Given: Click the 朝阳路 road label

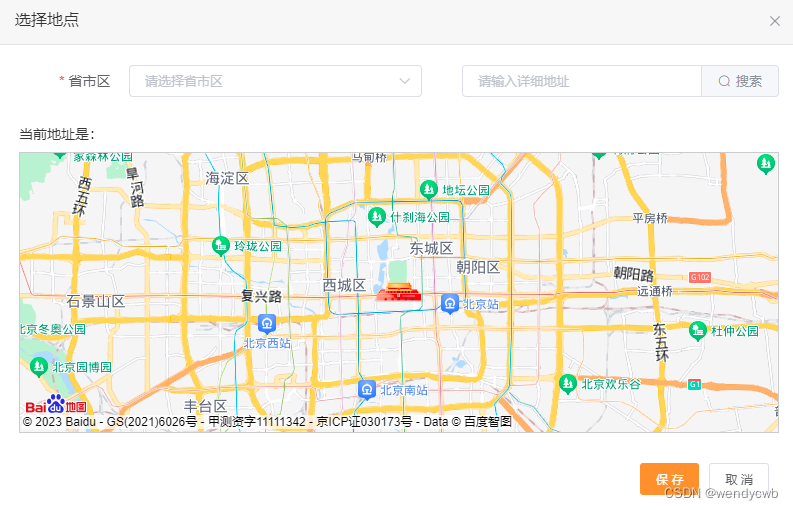Looking at the screenshot, I should [634, 274].
